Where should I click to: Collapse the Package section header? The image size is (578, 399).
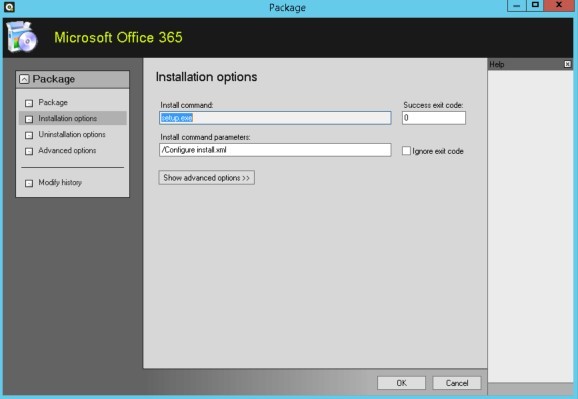24,79
